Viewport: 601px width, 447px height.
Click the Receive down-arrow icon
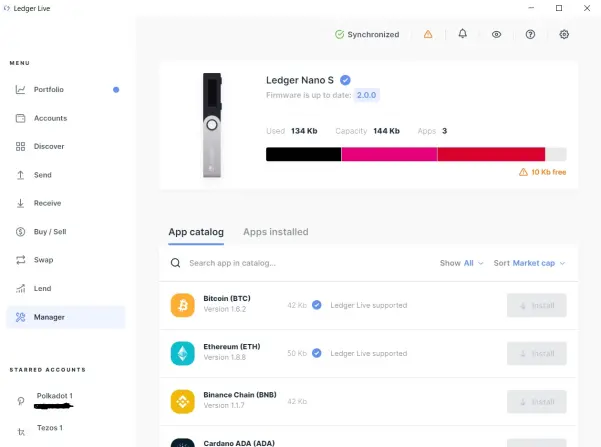coord(20,203)
